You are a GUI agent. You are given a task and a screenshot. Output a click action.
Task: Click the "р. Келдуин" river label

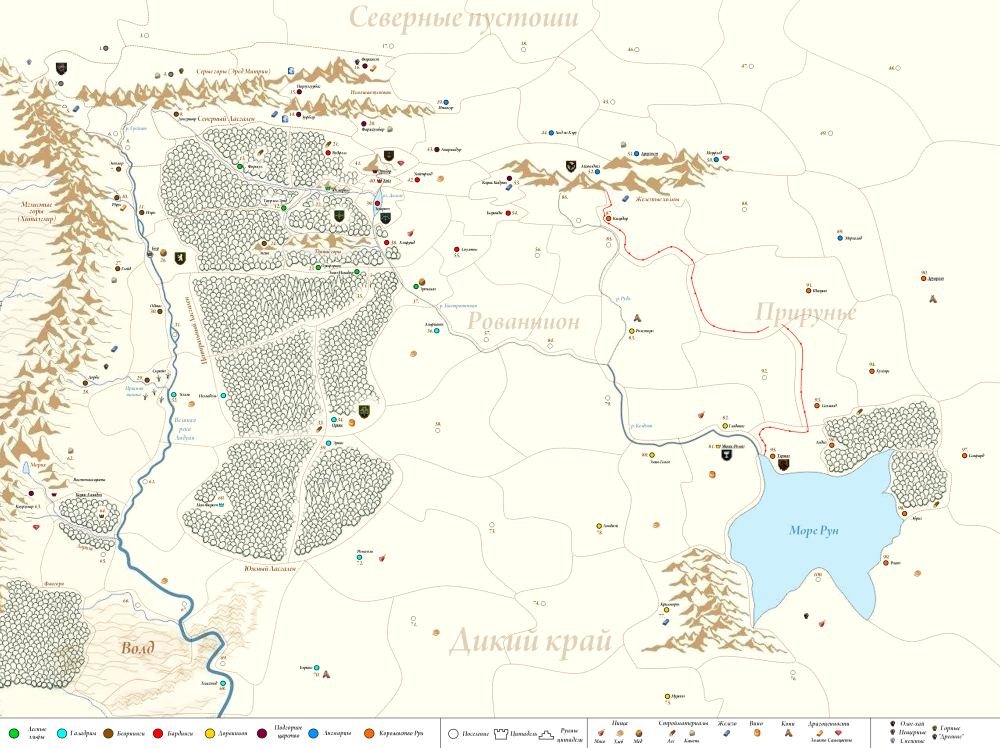coord(642,425)
